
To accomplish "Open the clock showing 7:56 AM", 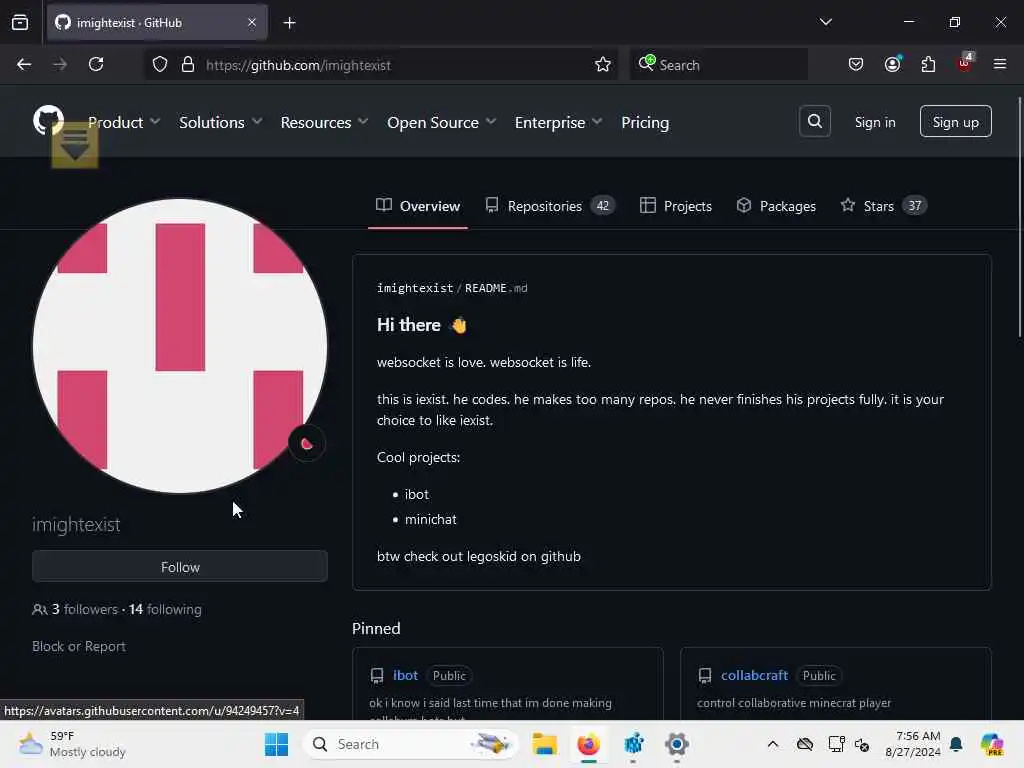I will [912, 744].
